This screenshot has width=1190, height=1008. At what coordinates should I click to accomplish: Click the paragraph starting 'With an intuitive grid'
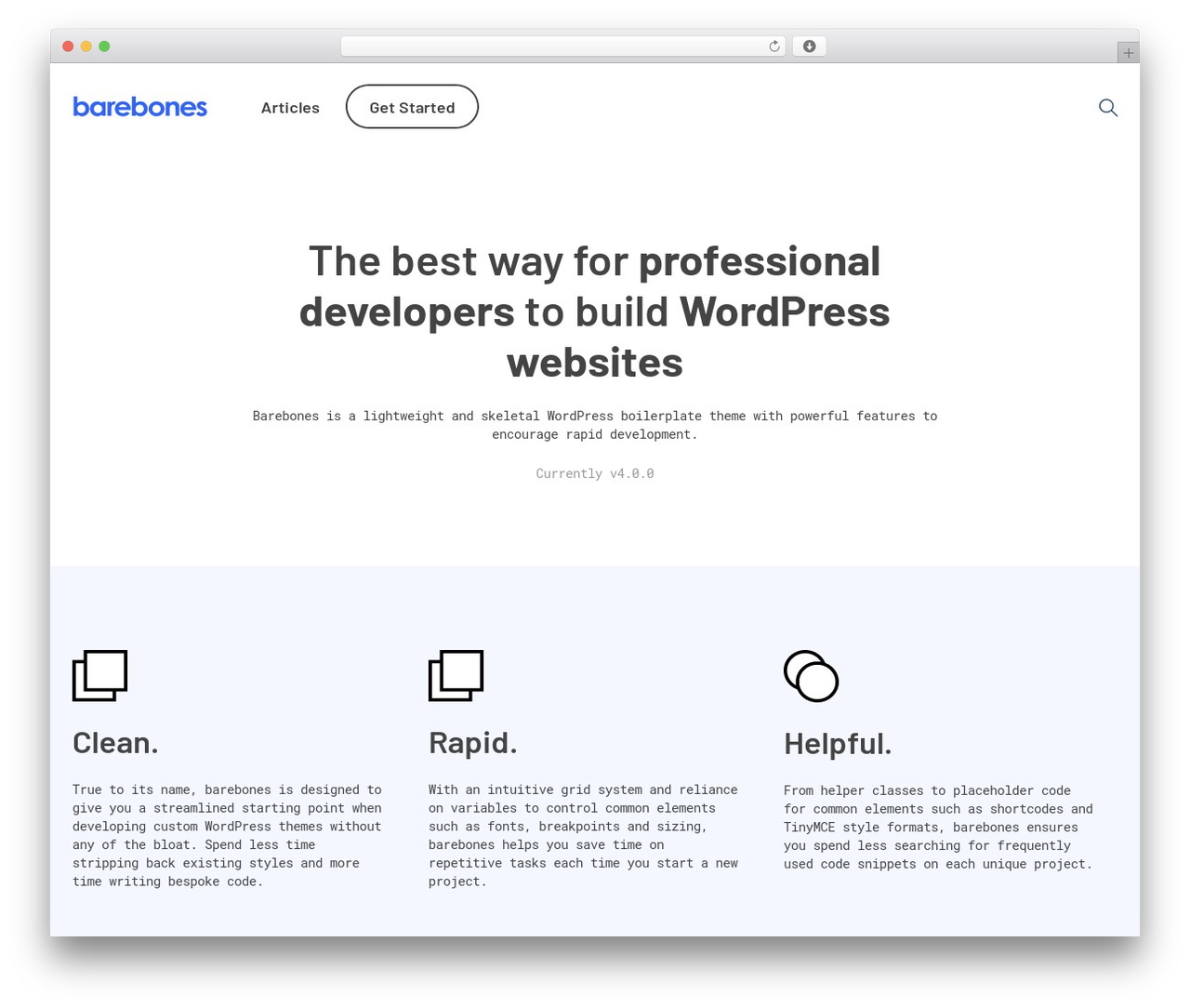pyautogui.click(x=584, y=835)
